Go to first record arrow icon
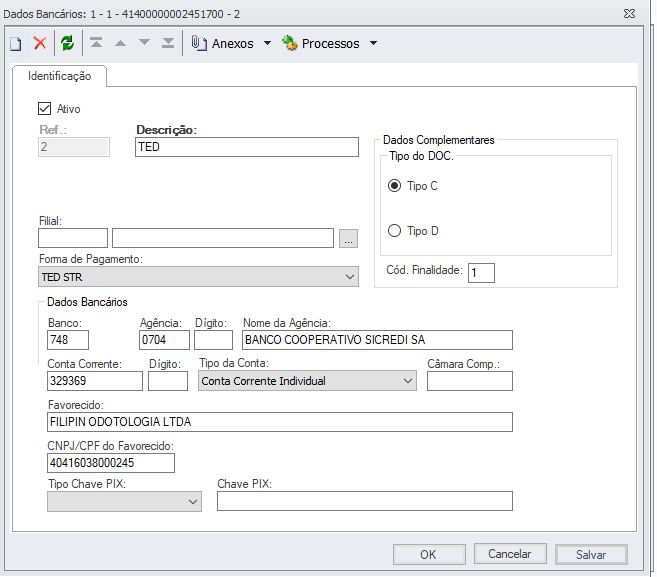Screen dimensions: 657x577 pos(97,44)
